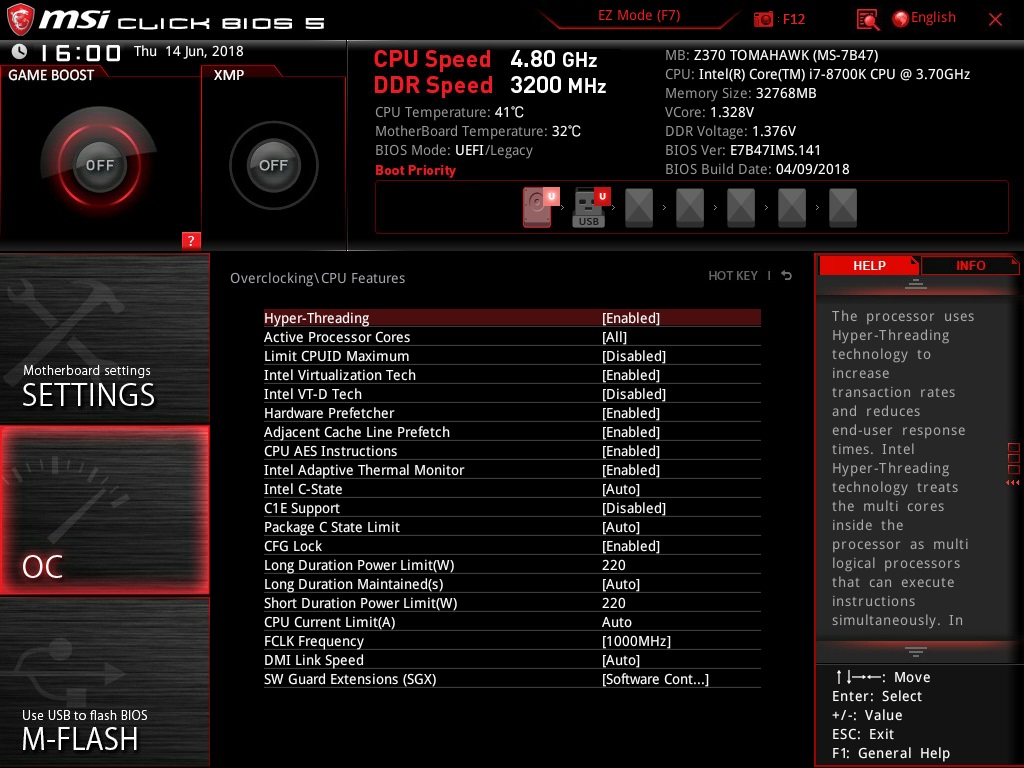Viewport: 1024px width, 768px height.
Task: Open Intel C-State [Auto] dropdown
Action: (x=512, y=488)
